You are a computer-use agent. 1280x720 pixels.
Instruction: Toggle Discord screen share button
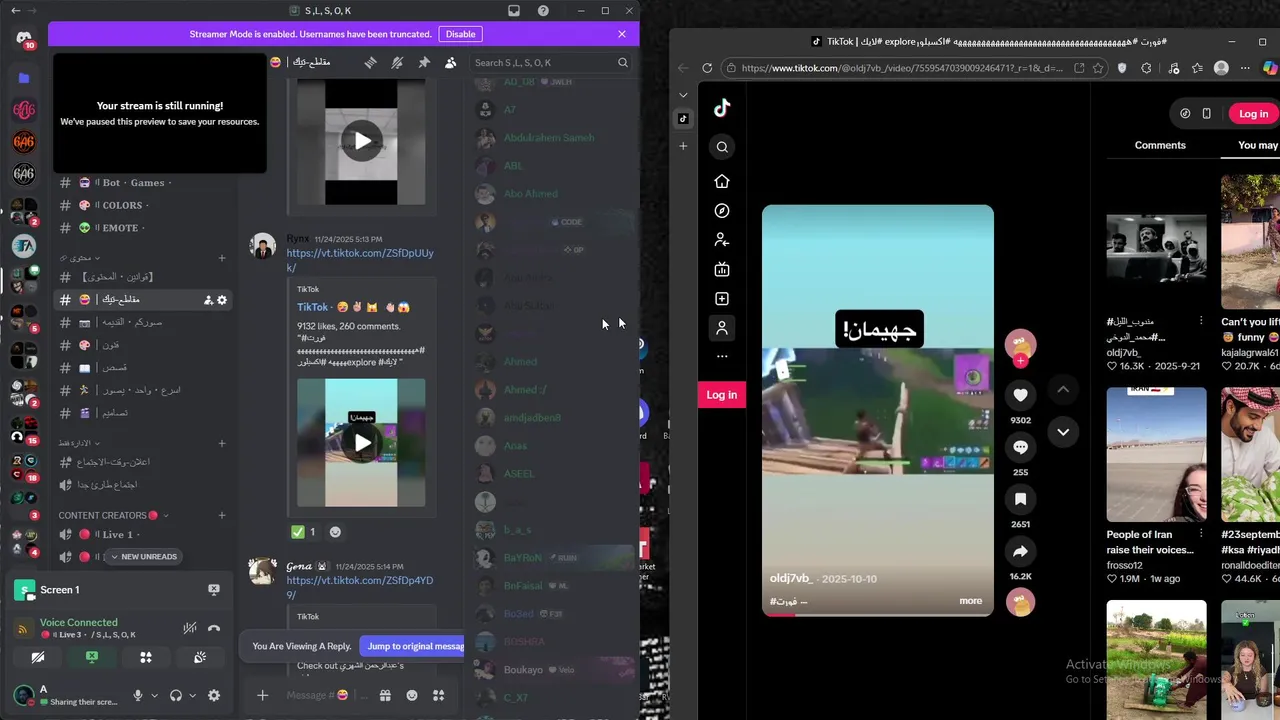point(92,657)
